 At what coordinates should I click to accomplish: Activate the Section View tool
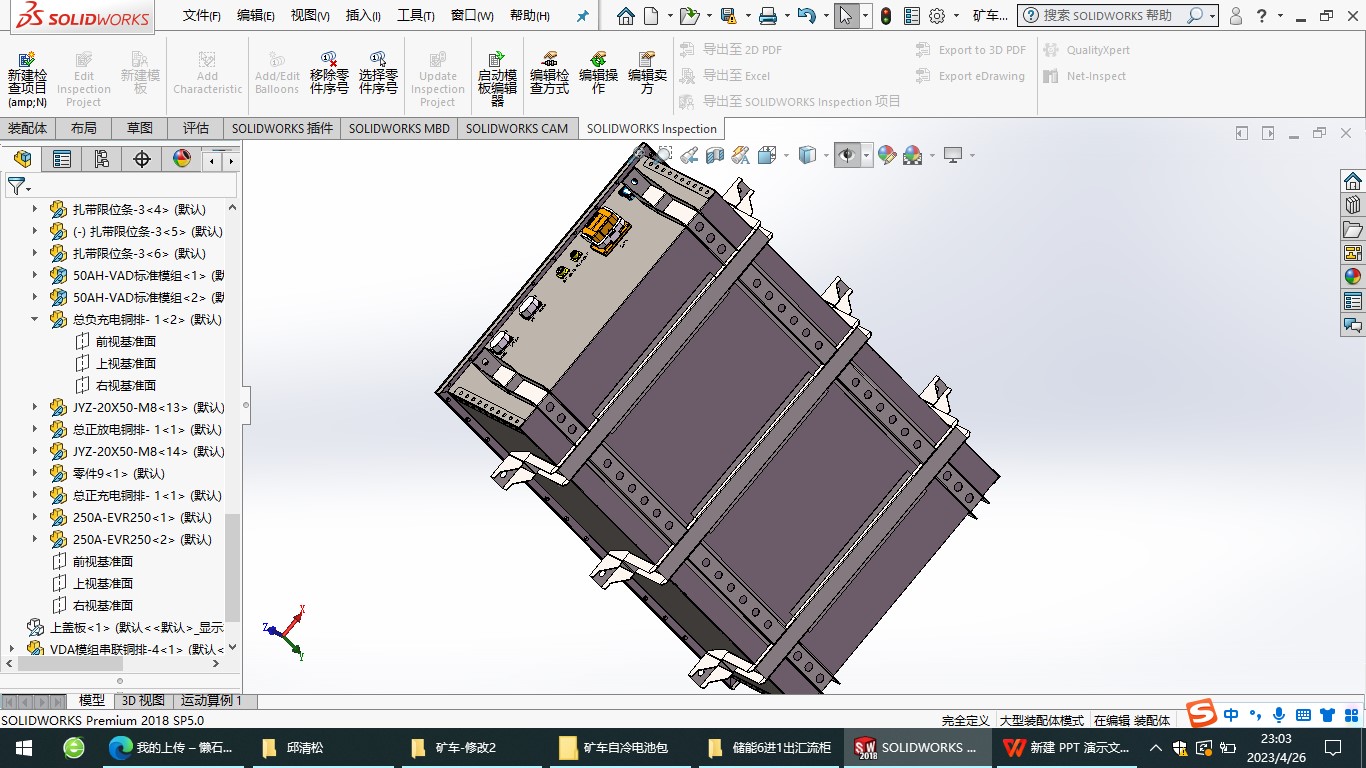pyautogui.click(x=715, y=155)
